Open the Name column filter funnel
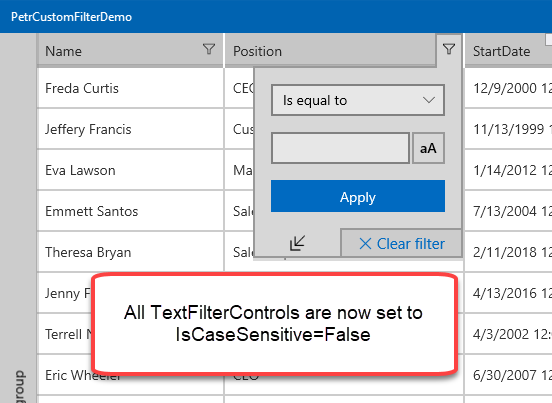This screenshot has height=403, width=552. pyautogui.click(x=209, y=49)
